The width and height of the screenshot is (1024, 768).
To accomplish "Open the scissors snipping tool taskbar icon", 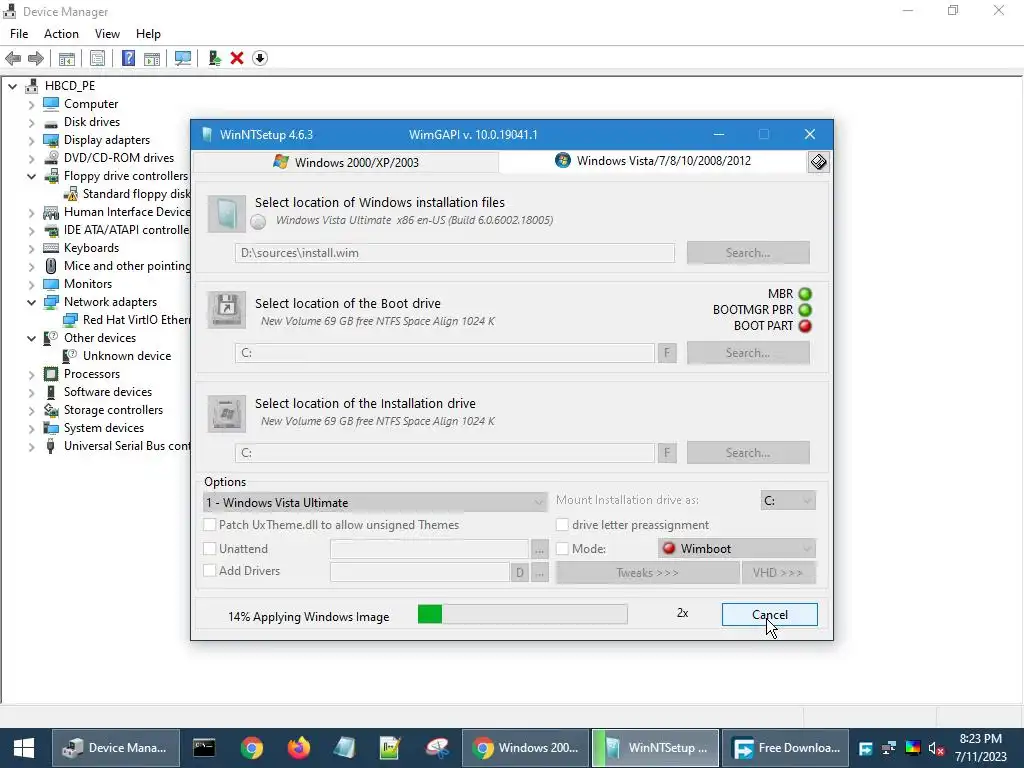I will [437, 748].
